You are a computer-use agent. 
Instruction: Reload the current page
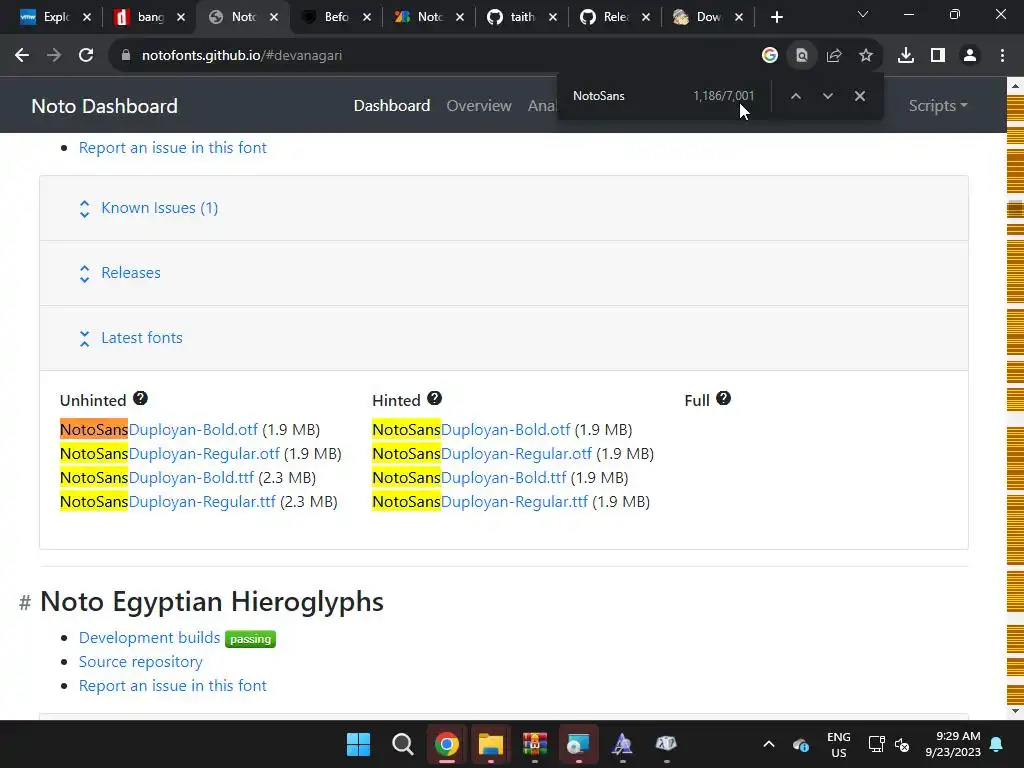(x=86, y=56)
